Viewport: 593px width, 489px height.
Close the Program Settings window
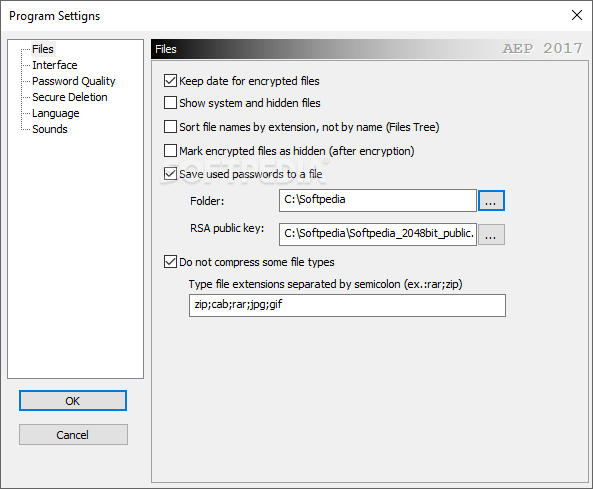(577, 16)
